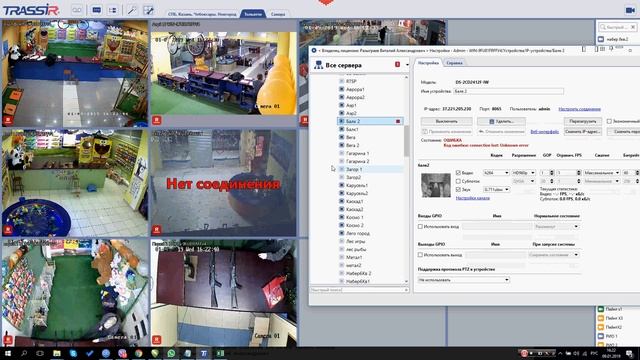This screenshot has height=360, width=640.
Task: Open taskbar search magnifier
Action: tap(24, 353)
